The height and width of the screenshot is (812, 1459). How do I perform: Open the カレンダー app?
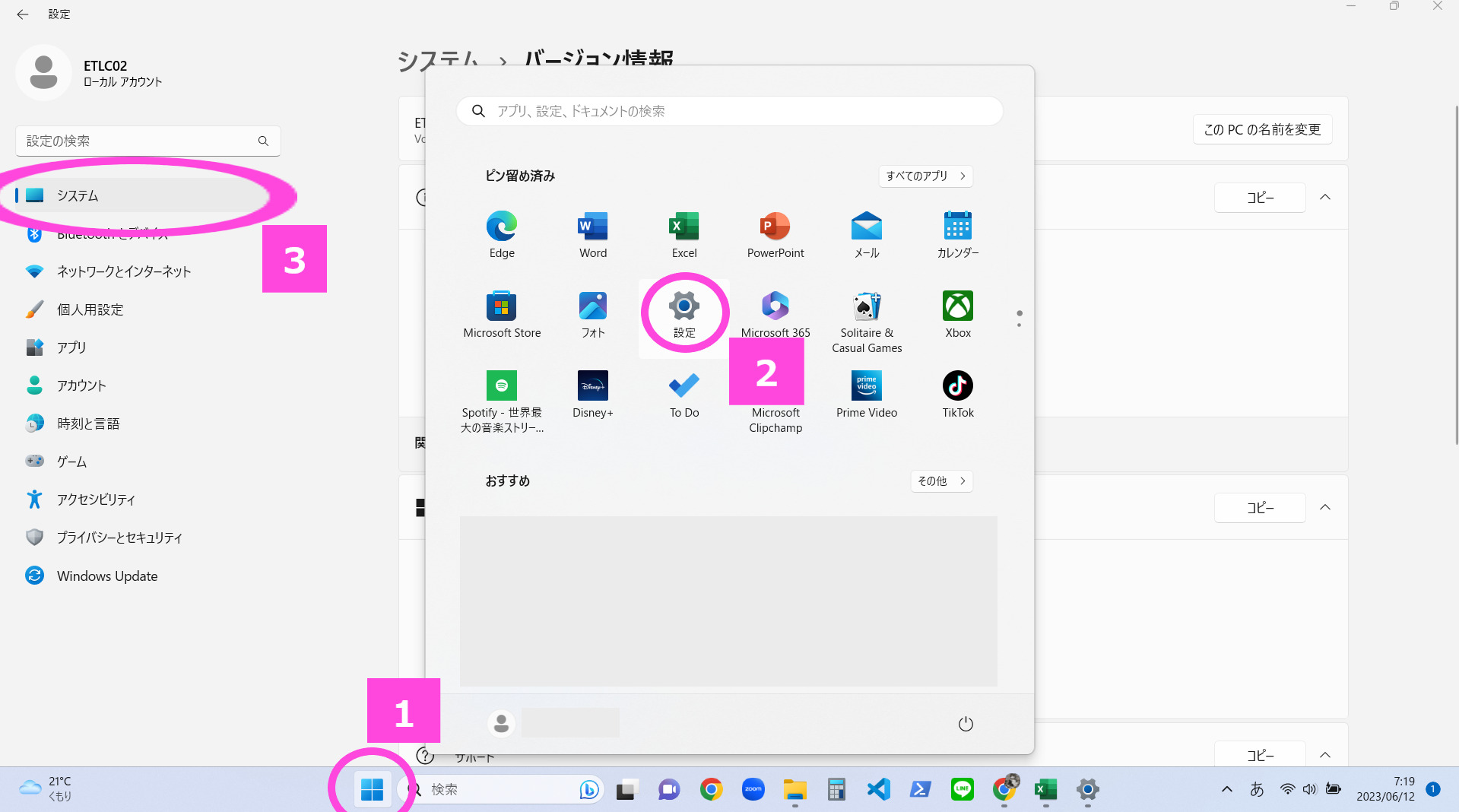tap(958, 235)
